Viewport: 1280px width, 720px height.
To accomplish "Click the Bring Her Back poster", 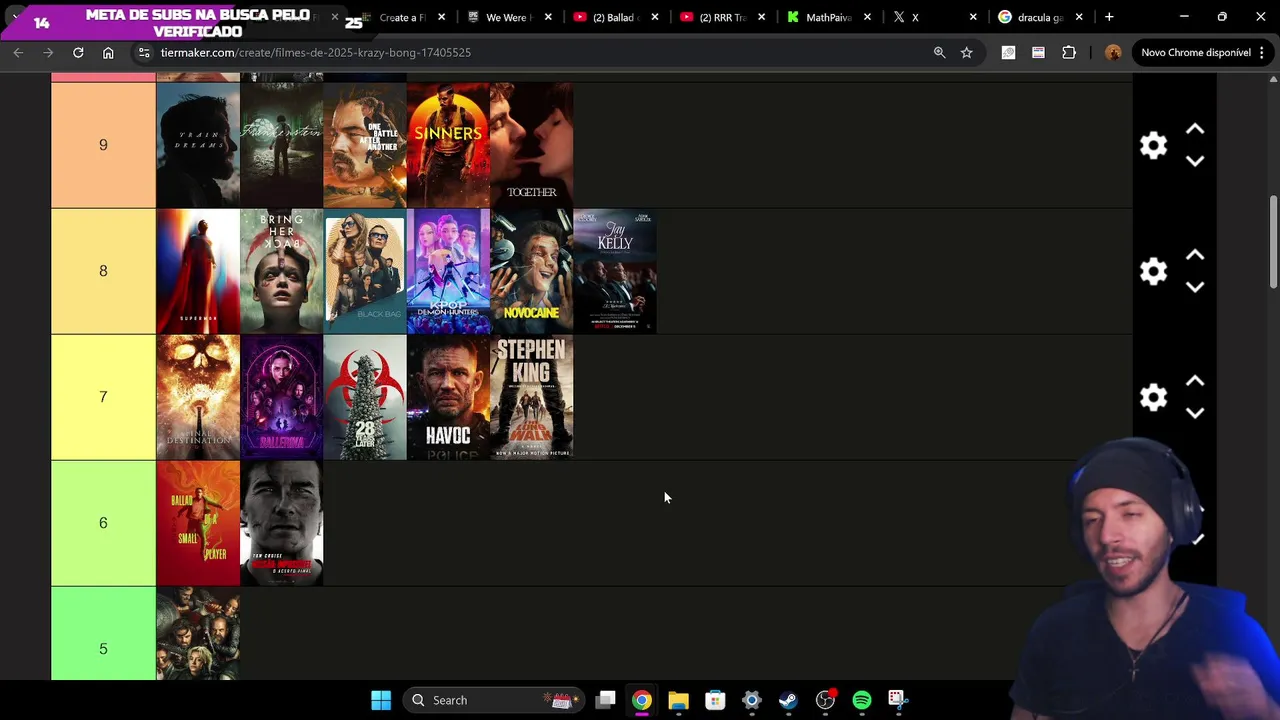I will [x=281, y=271].
